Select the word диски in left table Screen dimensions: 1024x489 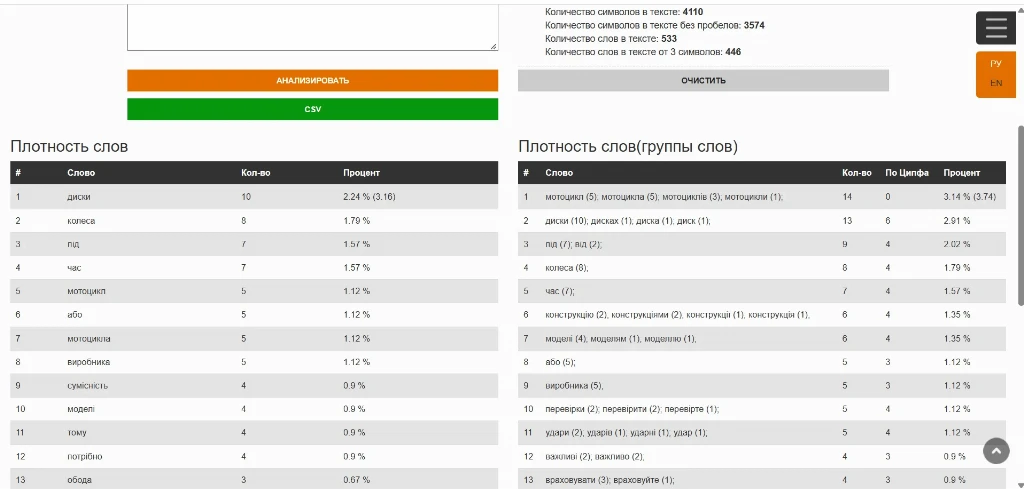(x=78, y=197)
